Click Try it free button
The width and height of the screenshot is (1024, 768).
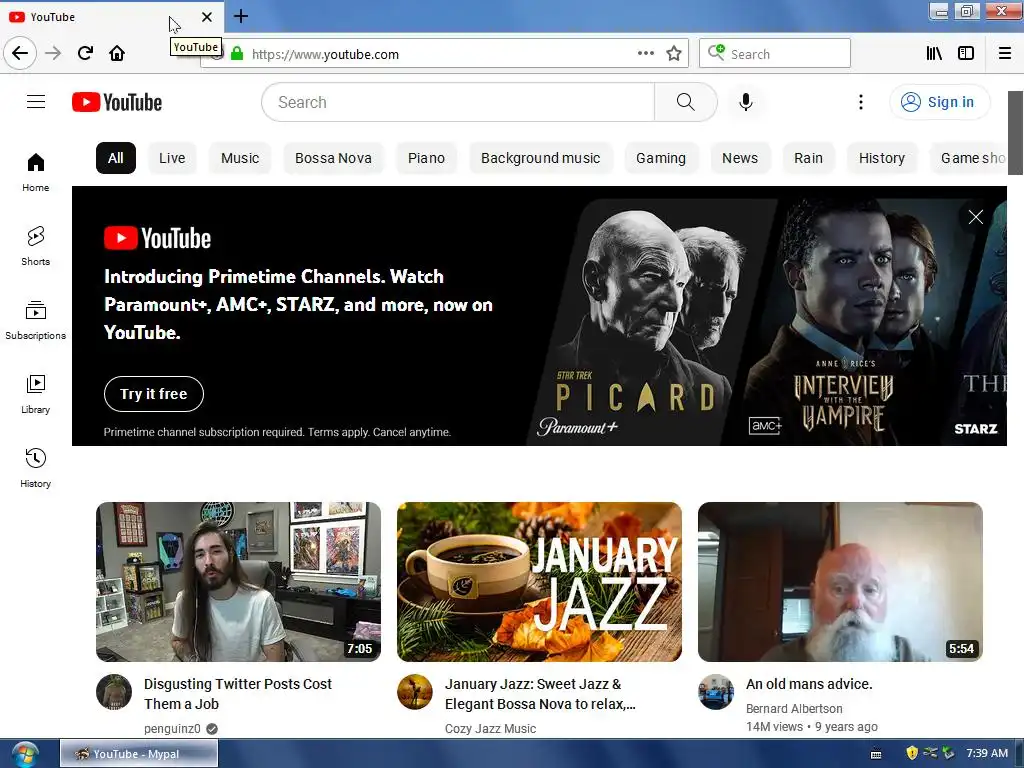coord(153,394)
